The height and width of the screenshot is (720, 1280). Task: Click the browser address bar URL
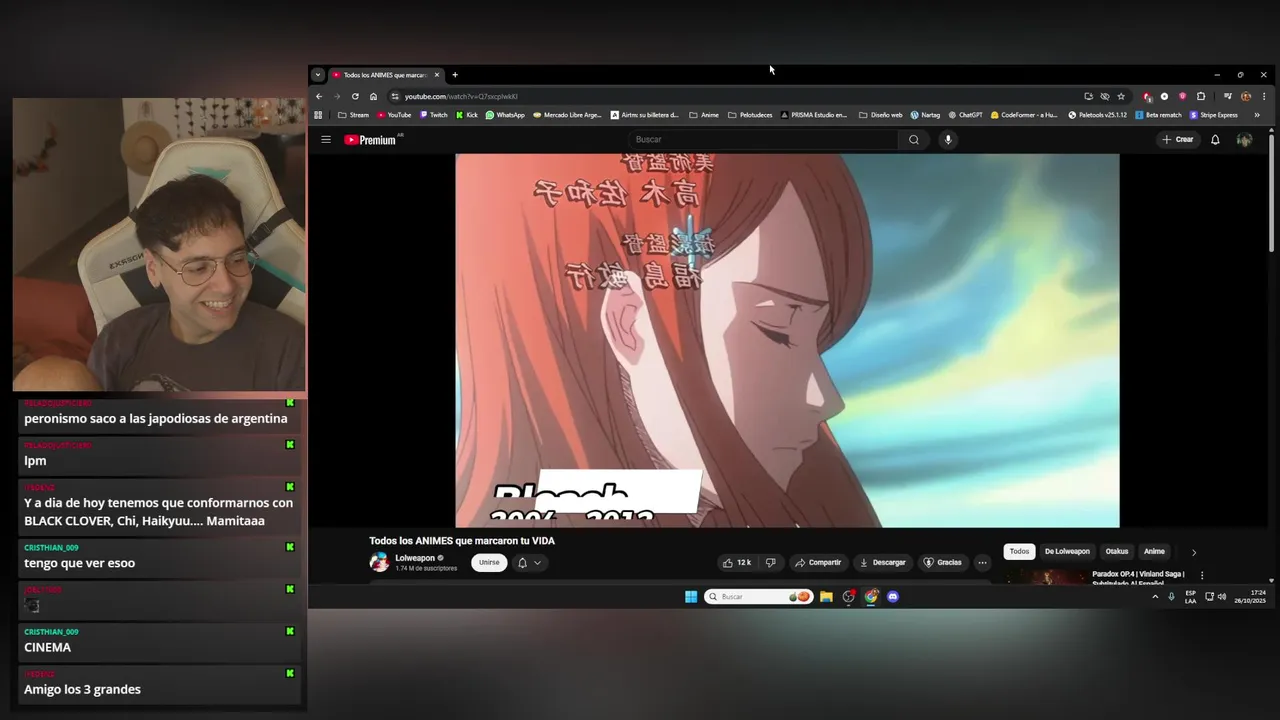[461, 97]
